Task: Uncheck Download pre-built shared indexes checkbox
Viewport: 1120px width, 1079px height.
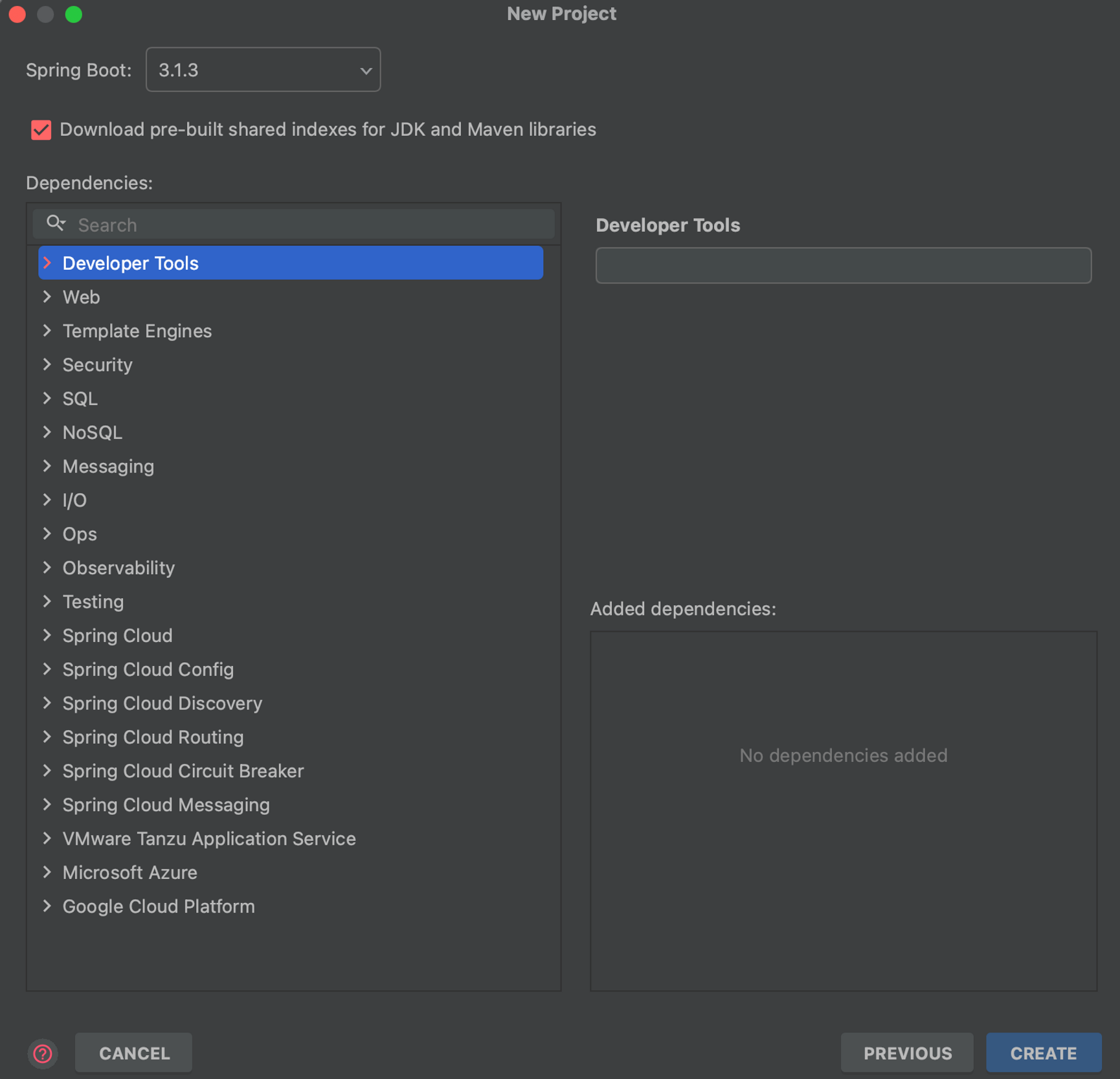Action: coord(41,130)
